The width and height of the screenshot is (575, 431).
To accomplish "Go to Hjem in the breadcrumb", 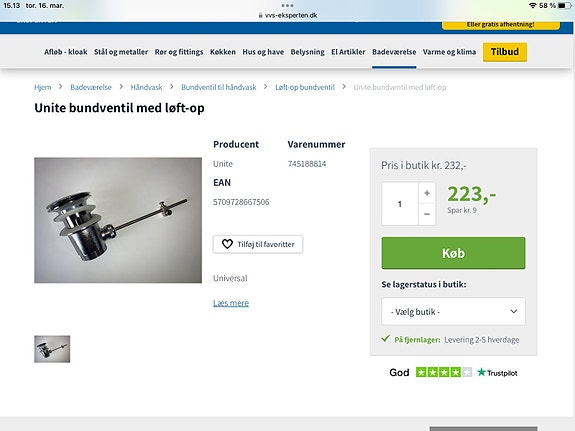I will (x=43, y=87).
